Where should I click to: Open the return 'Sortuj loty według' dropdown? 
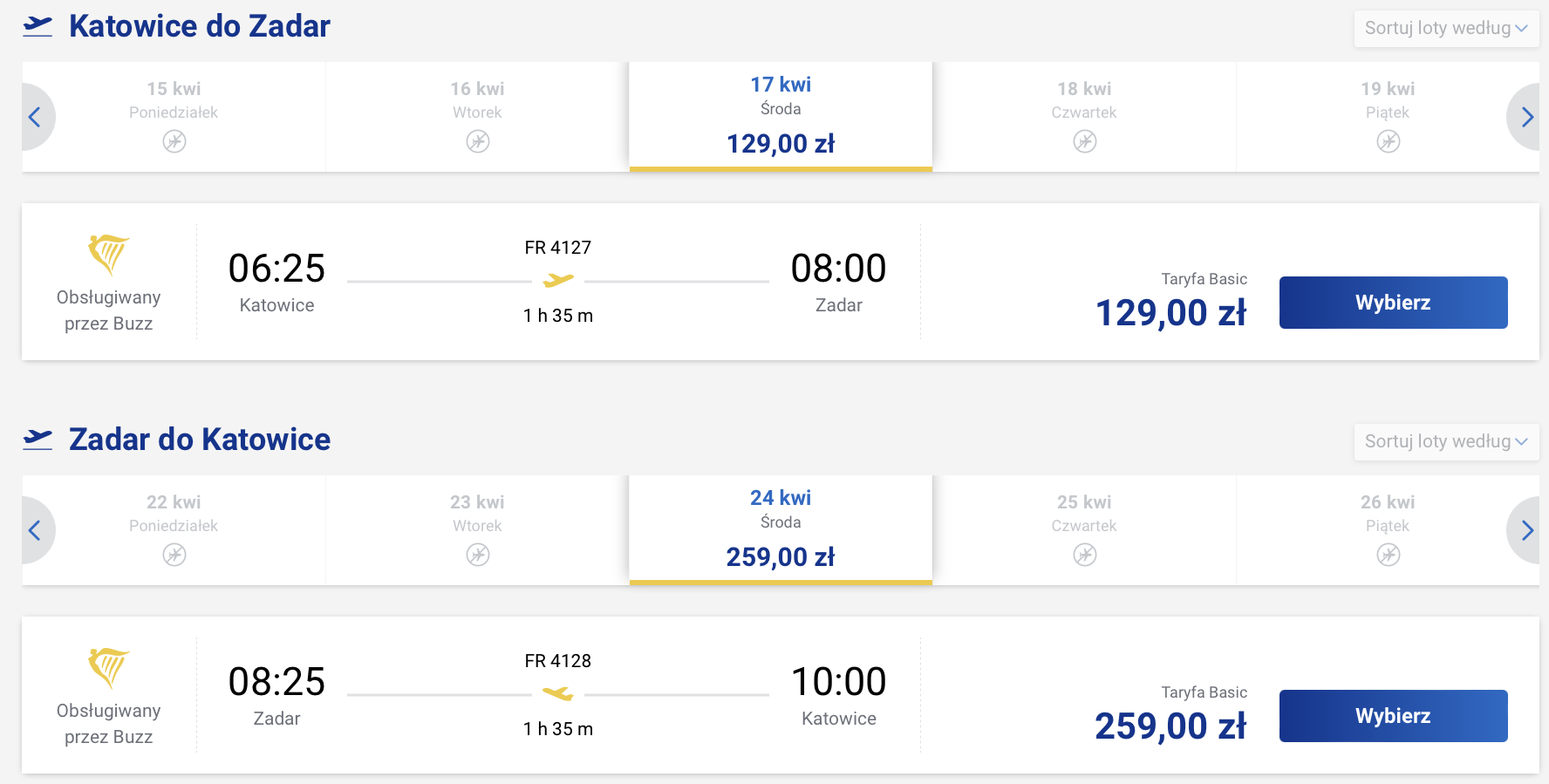point(1445,441)
